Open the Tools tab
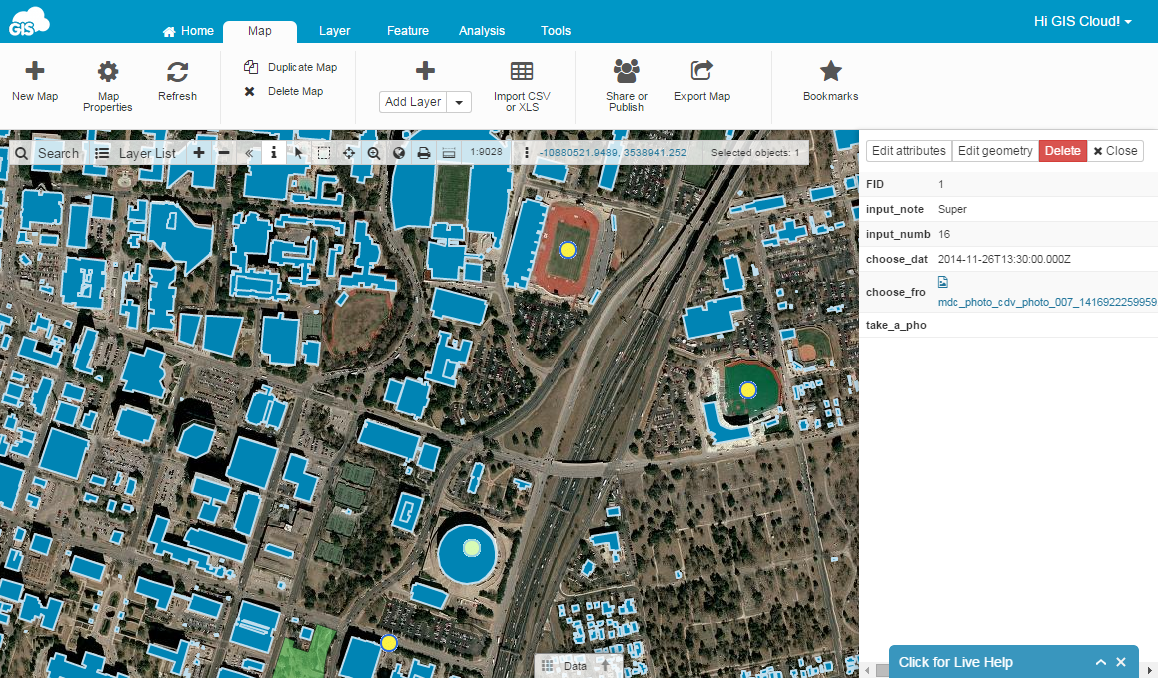 pos(556,31)
